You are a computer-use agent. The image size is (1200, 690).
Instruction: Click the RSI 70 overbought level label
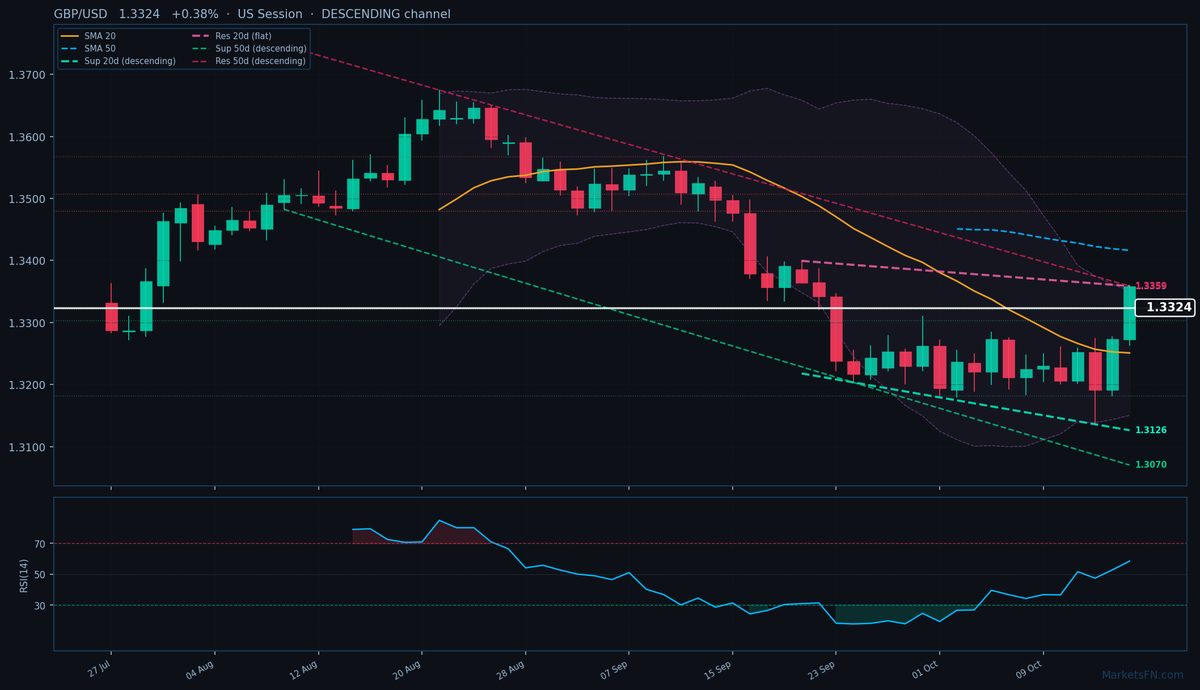(40, 544)
